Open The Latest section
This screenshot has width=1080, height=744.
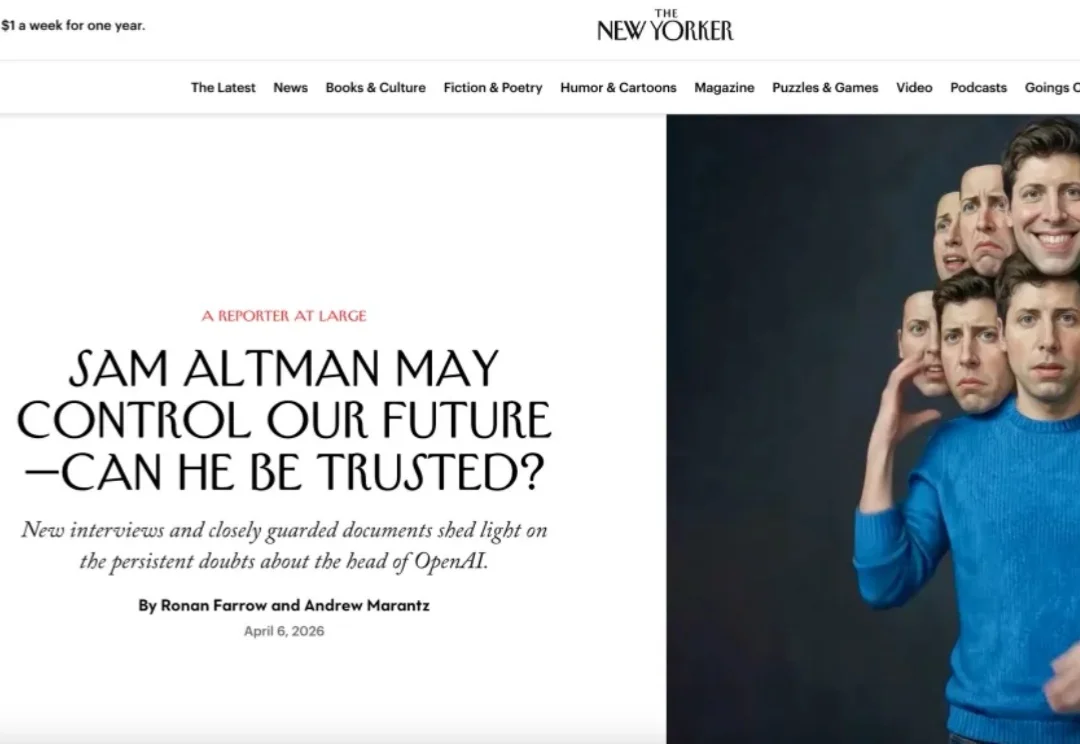pyautogui.click(x=222, y=87)
